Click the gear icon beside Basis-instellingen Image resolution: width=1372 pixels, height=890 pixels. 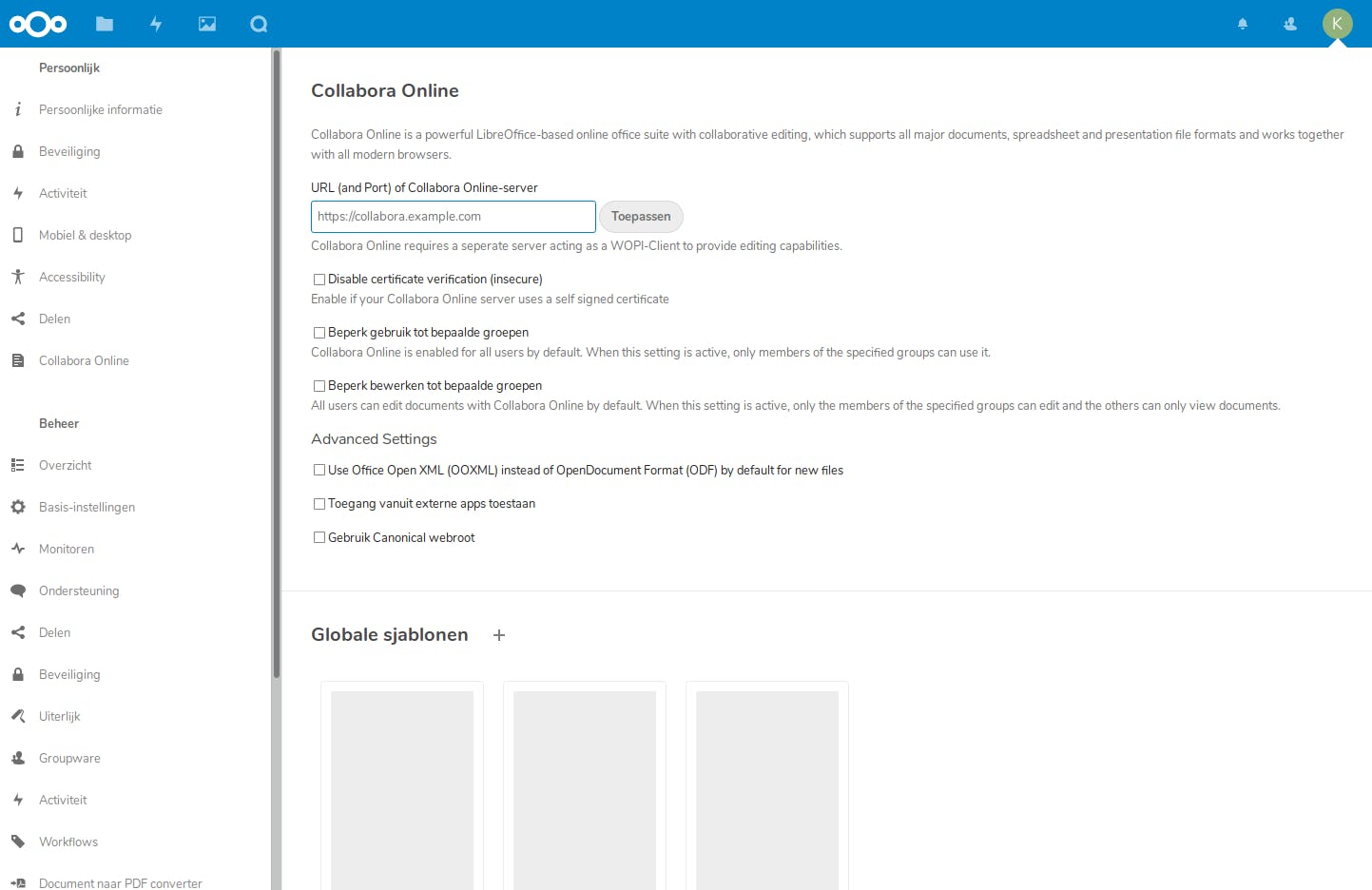point(18,507)
